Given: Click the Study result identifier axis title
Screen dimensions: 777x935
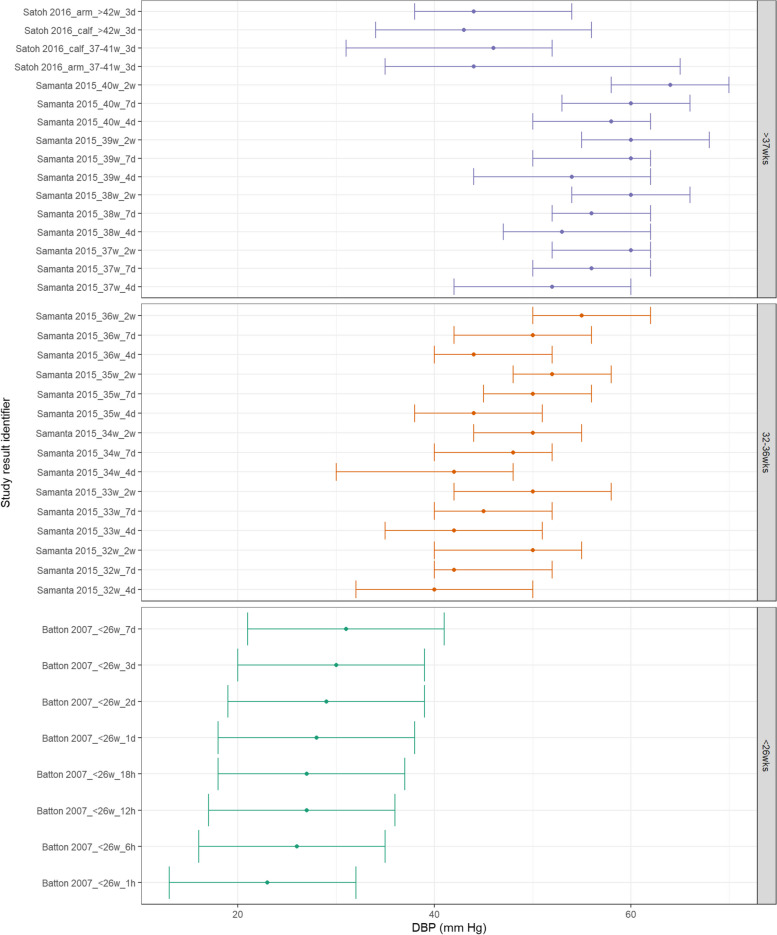Looking at the screenshot, I should [x=9, y=453].
